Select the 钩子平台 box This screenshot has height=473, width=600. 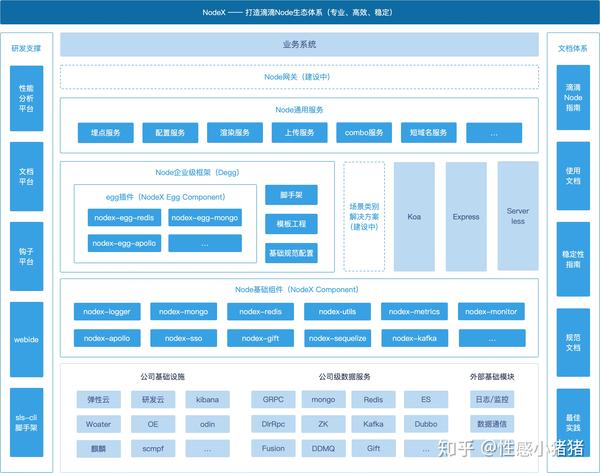26,256
